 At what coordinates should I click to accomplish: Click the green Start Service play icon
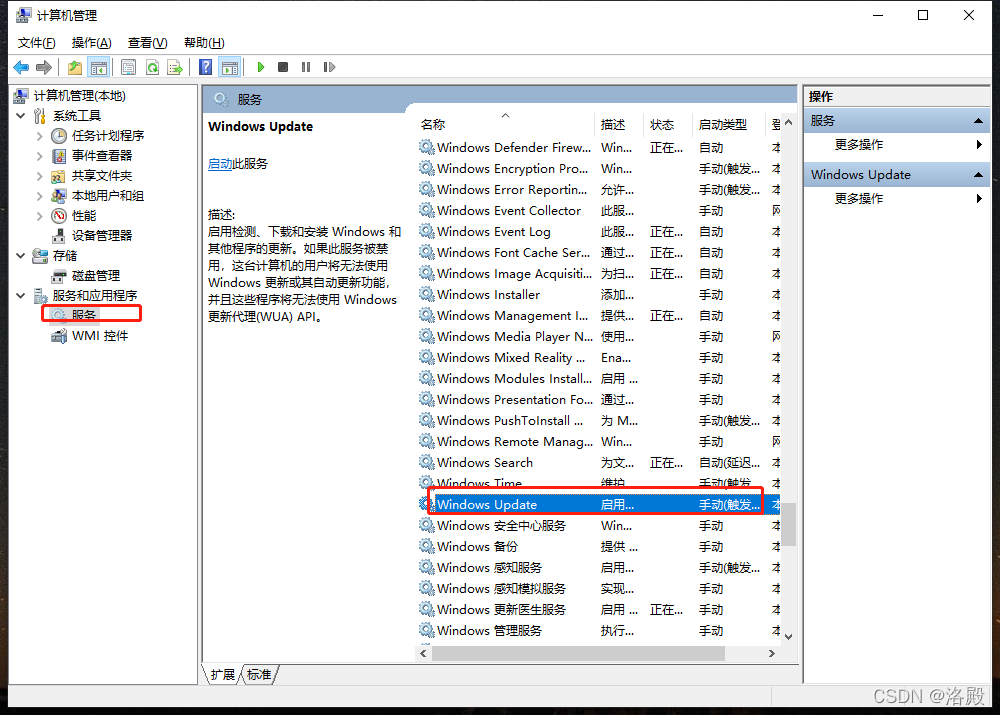(260, 67)
